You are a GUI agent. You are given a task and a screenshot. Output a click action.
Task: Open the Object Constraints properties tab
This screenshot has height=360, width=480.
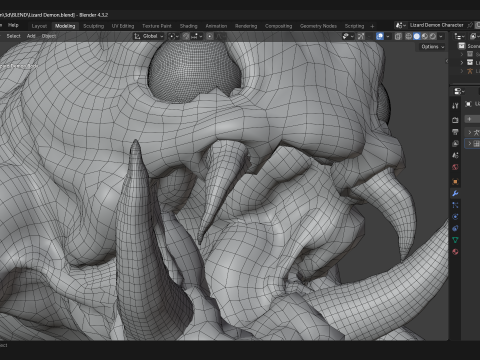point(455,228)
